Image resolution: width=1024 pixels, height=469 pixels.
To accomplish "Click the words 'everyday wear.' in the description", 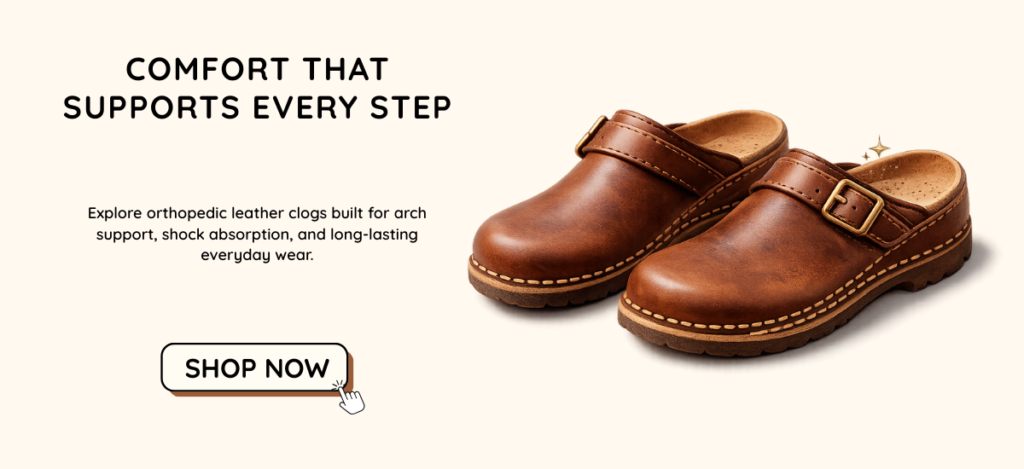I will (257, 255).
